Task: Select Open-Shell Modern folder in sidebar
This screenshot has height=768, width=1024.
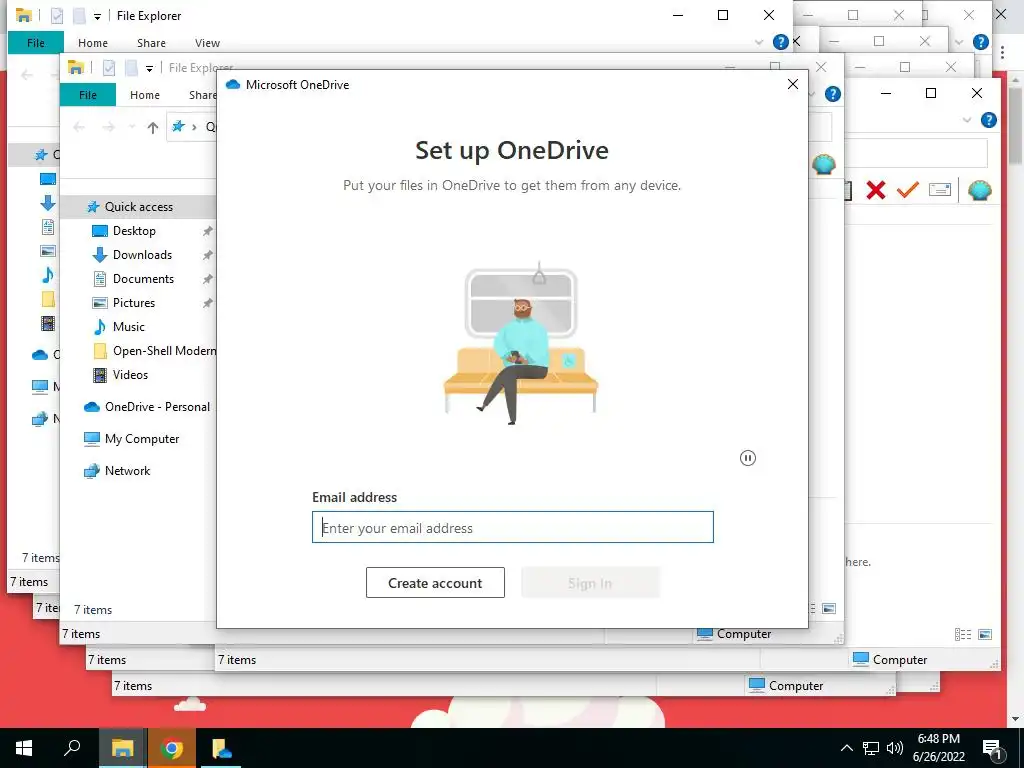Action: (x=164, y=351)
